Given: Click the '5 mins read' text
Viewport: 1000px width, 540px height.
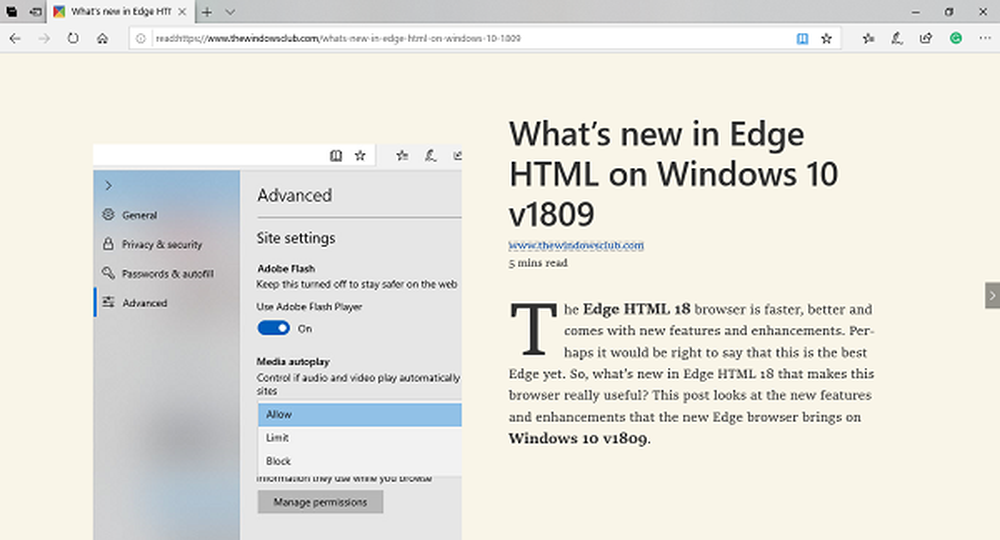Looking at the screenshot, I should click(538, 263).
